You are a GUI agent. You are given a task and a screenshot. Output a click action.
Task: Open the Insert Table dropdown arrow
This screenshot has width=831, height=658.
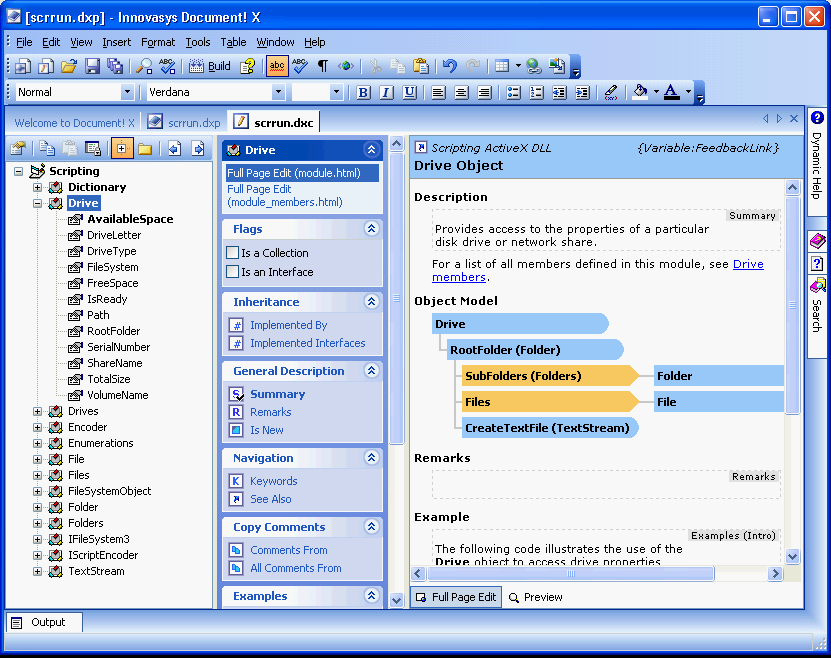(518, 66)
